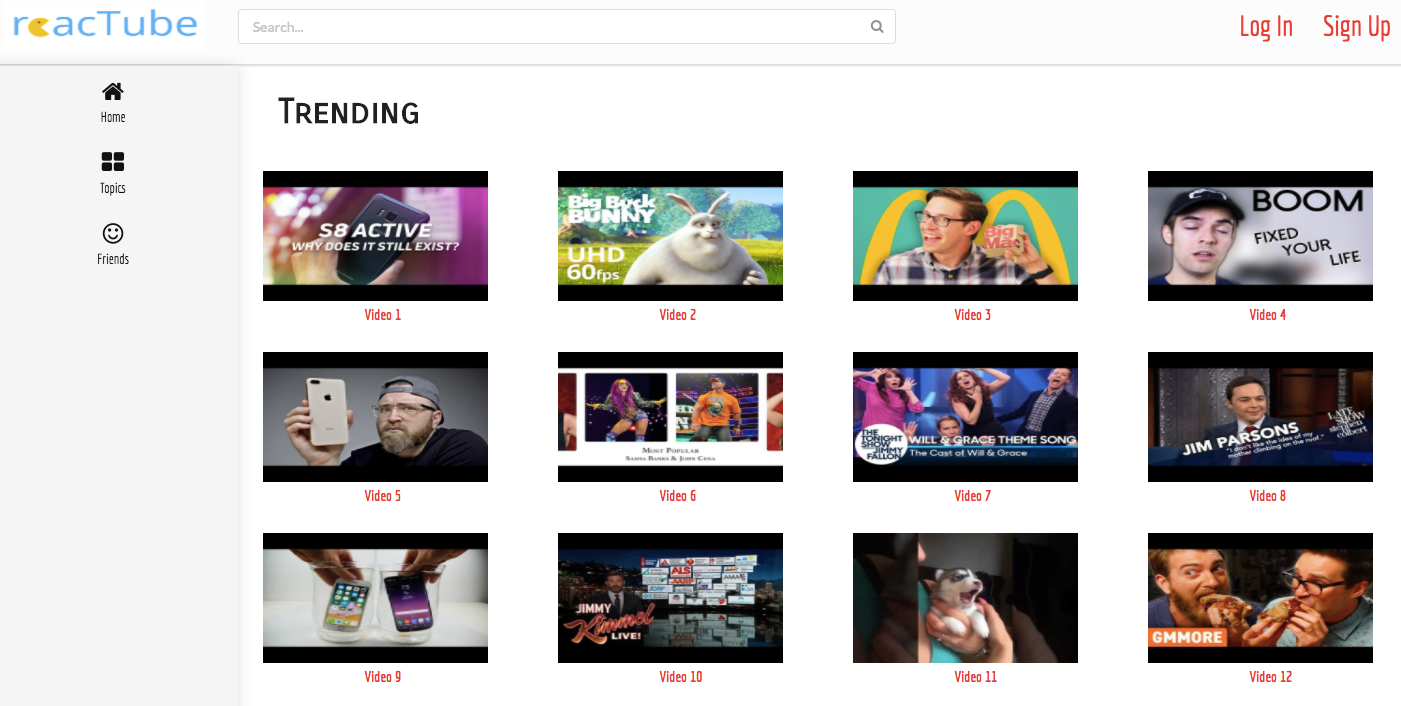Click the Video 9 title link
This screenshot has height=706, width=1401.
point(383,677)
